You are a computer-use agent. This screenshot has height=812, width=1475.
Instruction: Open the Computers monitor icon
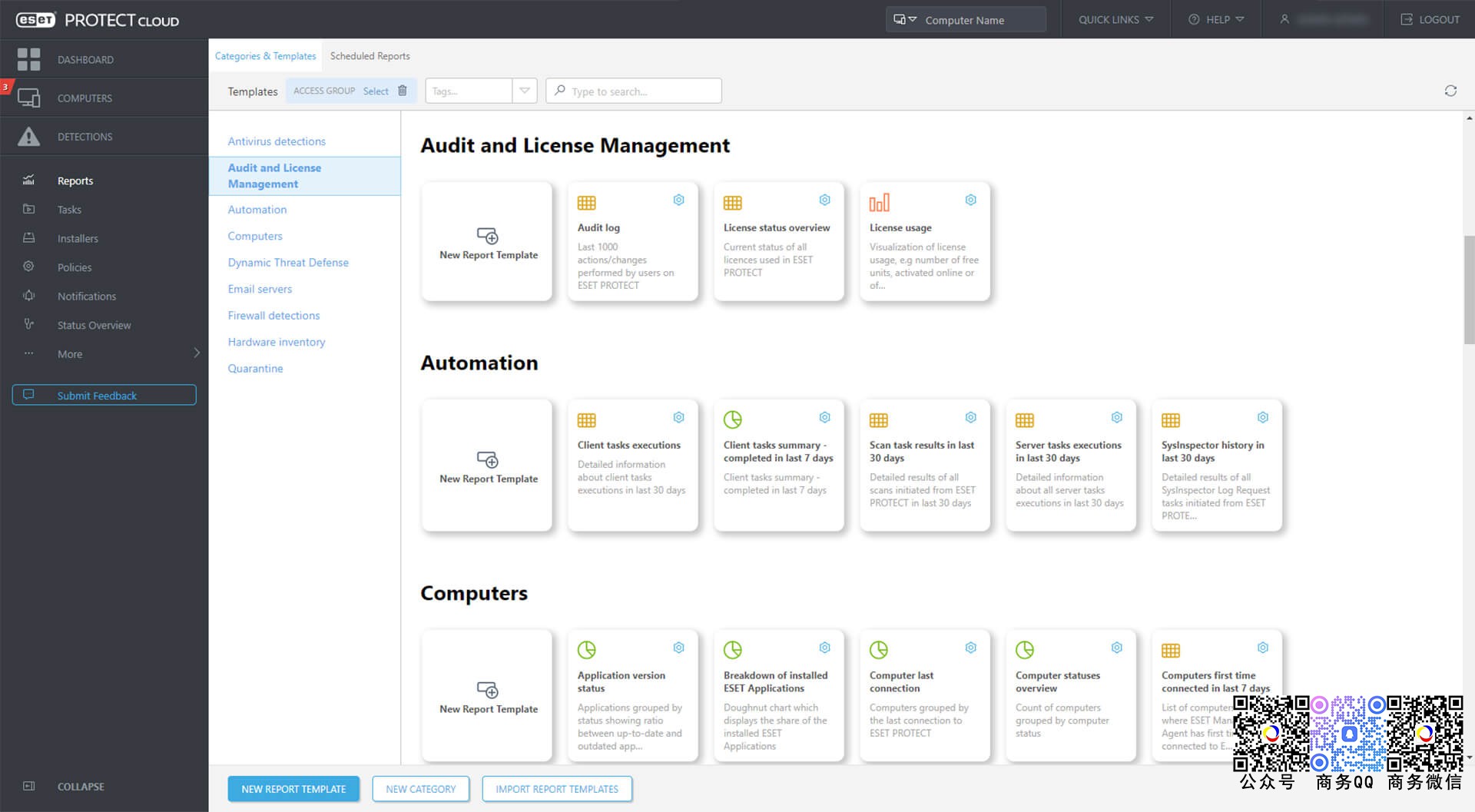tap(28, 98)
